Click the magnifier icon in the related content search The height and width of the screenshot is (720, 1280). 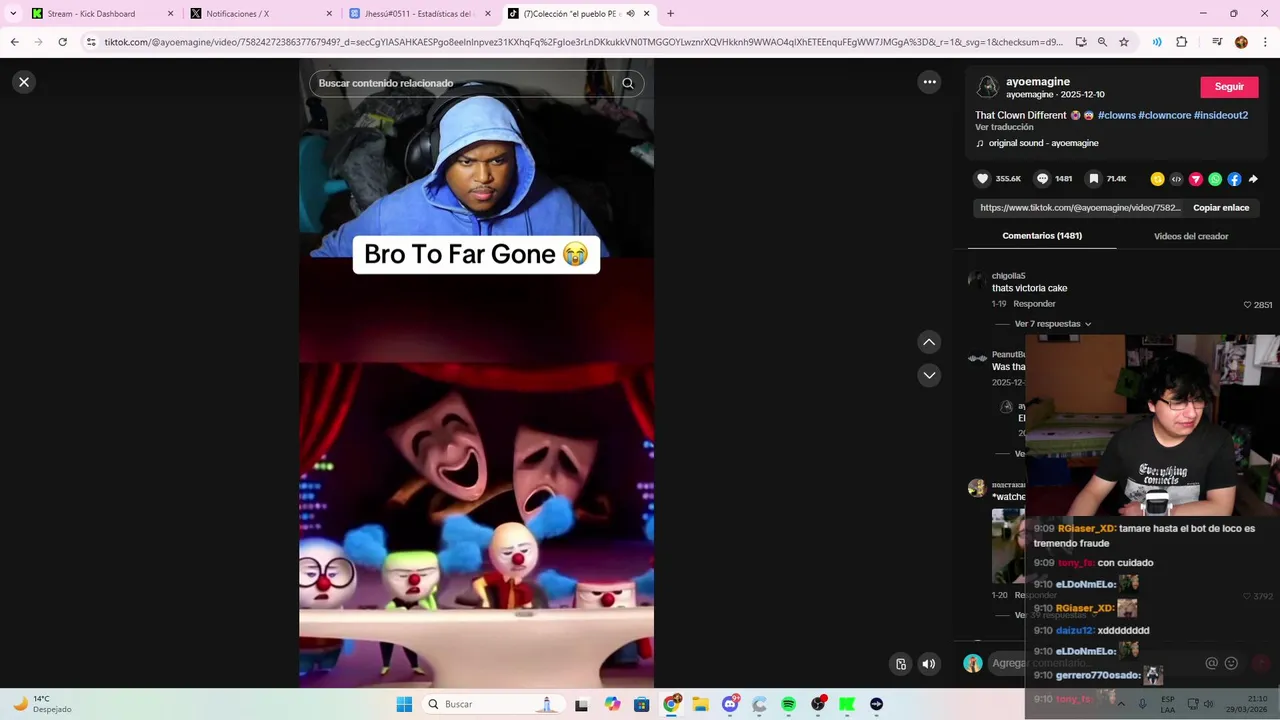tap(628, 83)
